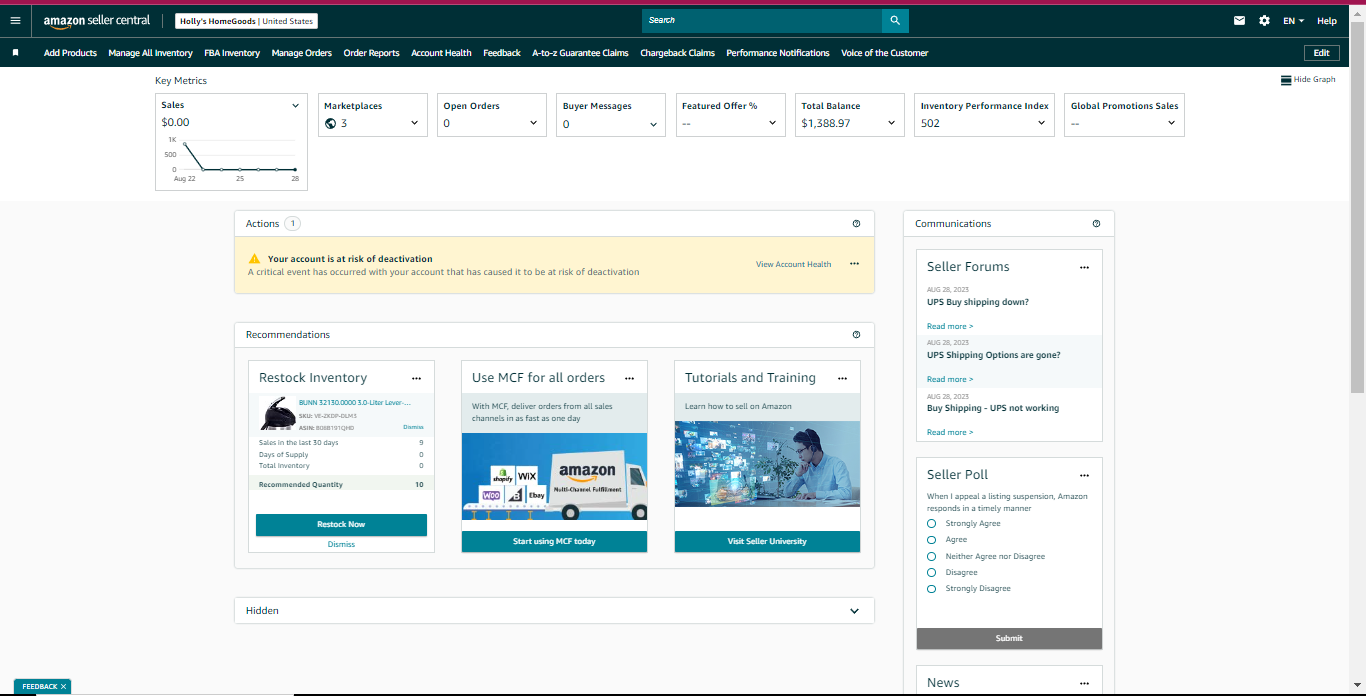The width and height of the screenshot is (1366, 696).
Task: Click the Restock Now button
Action: click(x=341, y=524)
